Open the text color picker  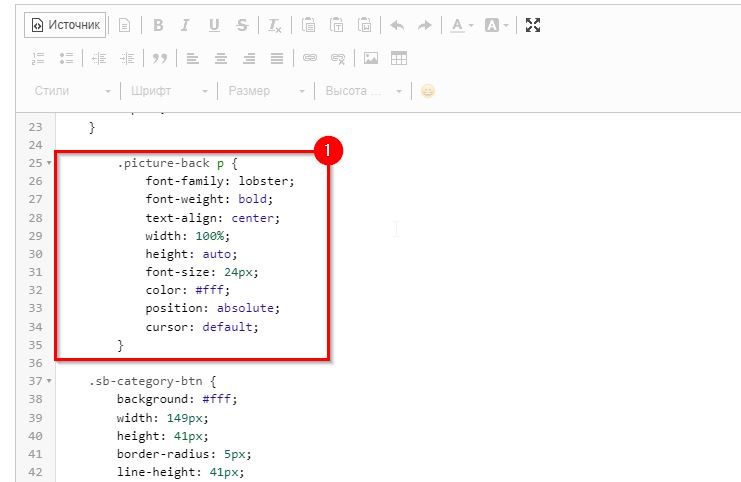[x=461, y=25]
